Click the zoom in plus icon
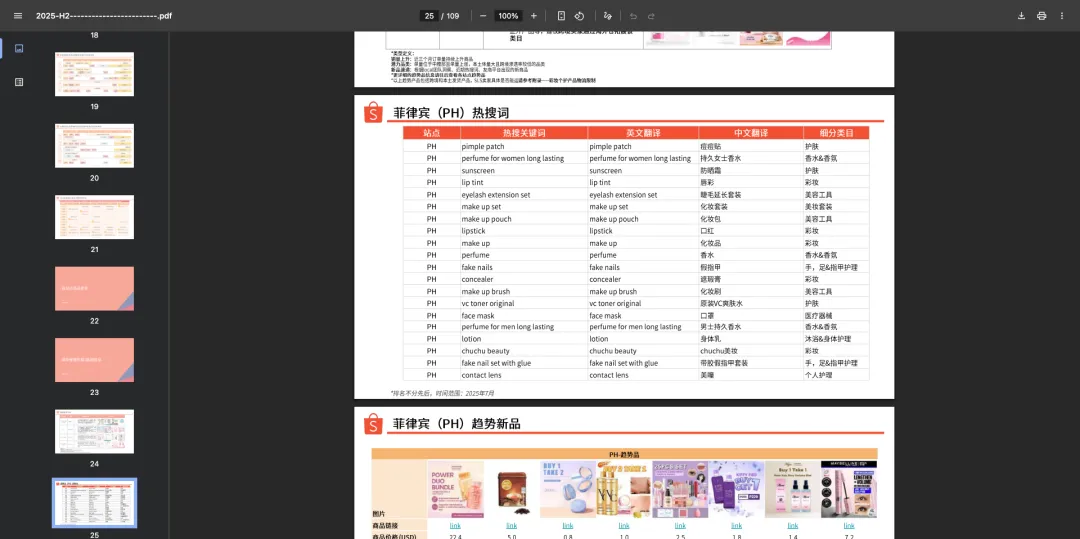1080x539 pixels. coord(534,16)
